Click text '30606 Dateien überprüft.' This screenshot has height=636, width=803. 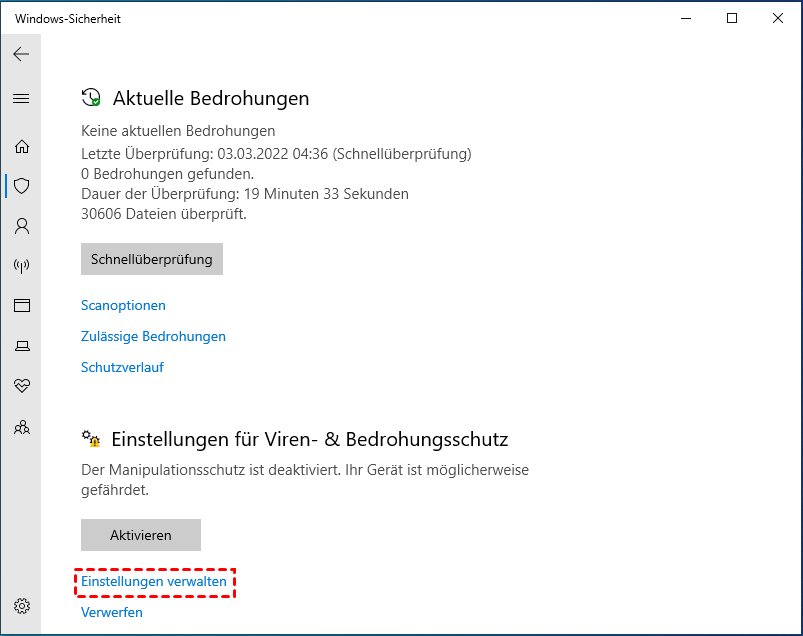coord(164,214)
